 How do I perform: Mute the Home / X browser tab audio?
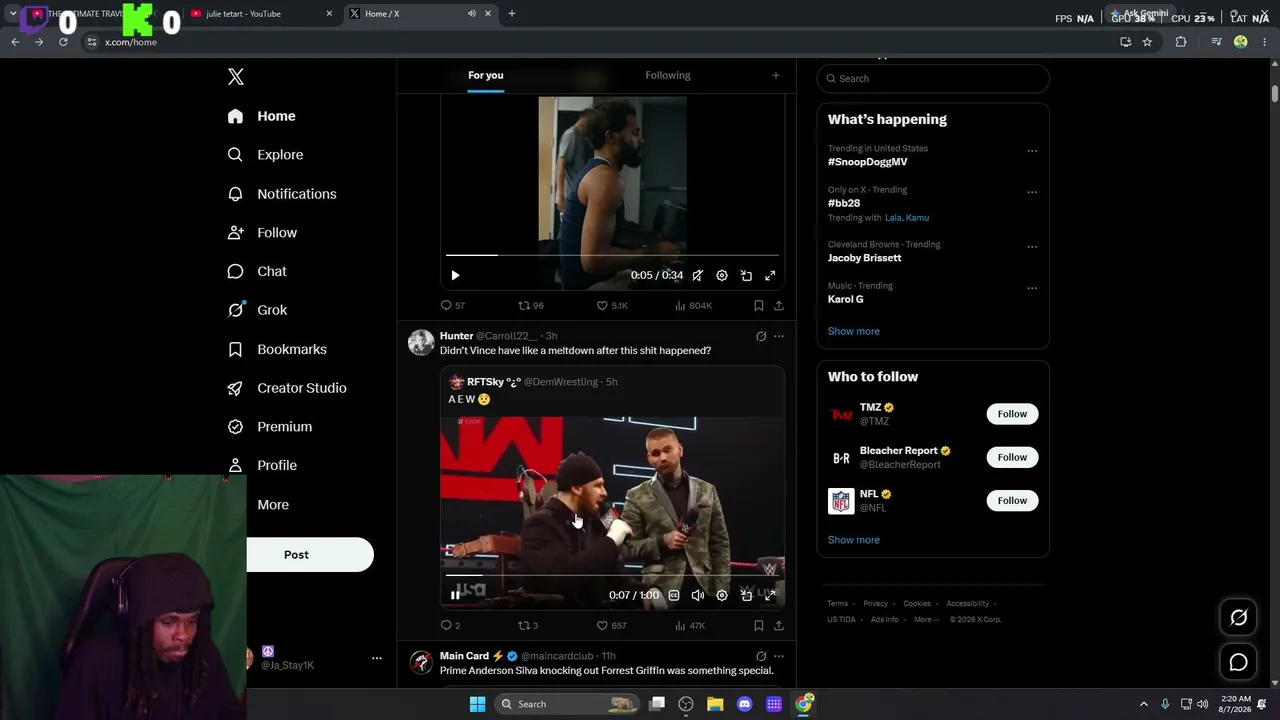[471, 13]
